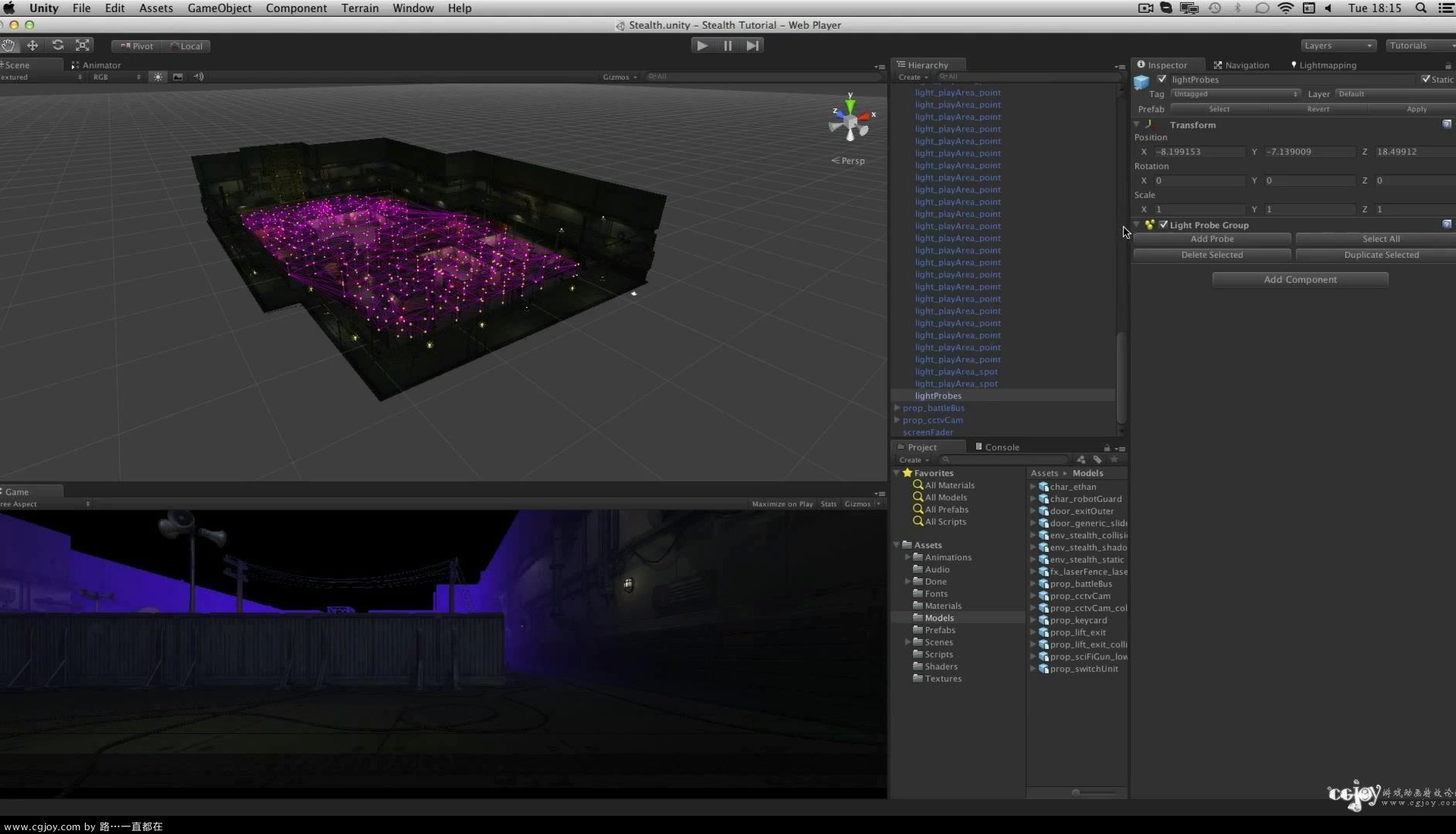This screenshot has height=834, width=1456.
Task: Expand char_ethan model asset
Action: 1033,487
